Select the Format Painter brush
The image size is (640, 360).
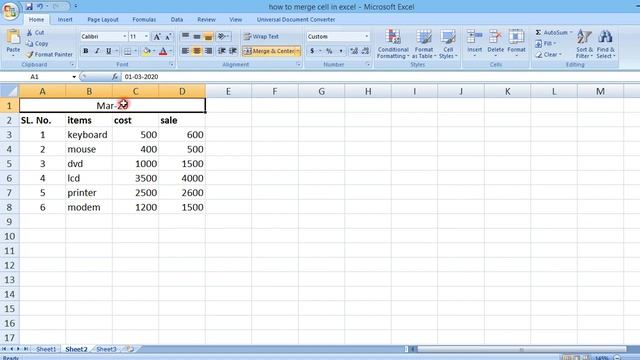(x=30, y=54)
